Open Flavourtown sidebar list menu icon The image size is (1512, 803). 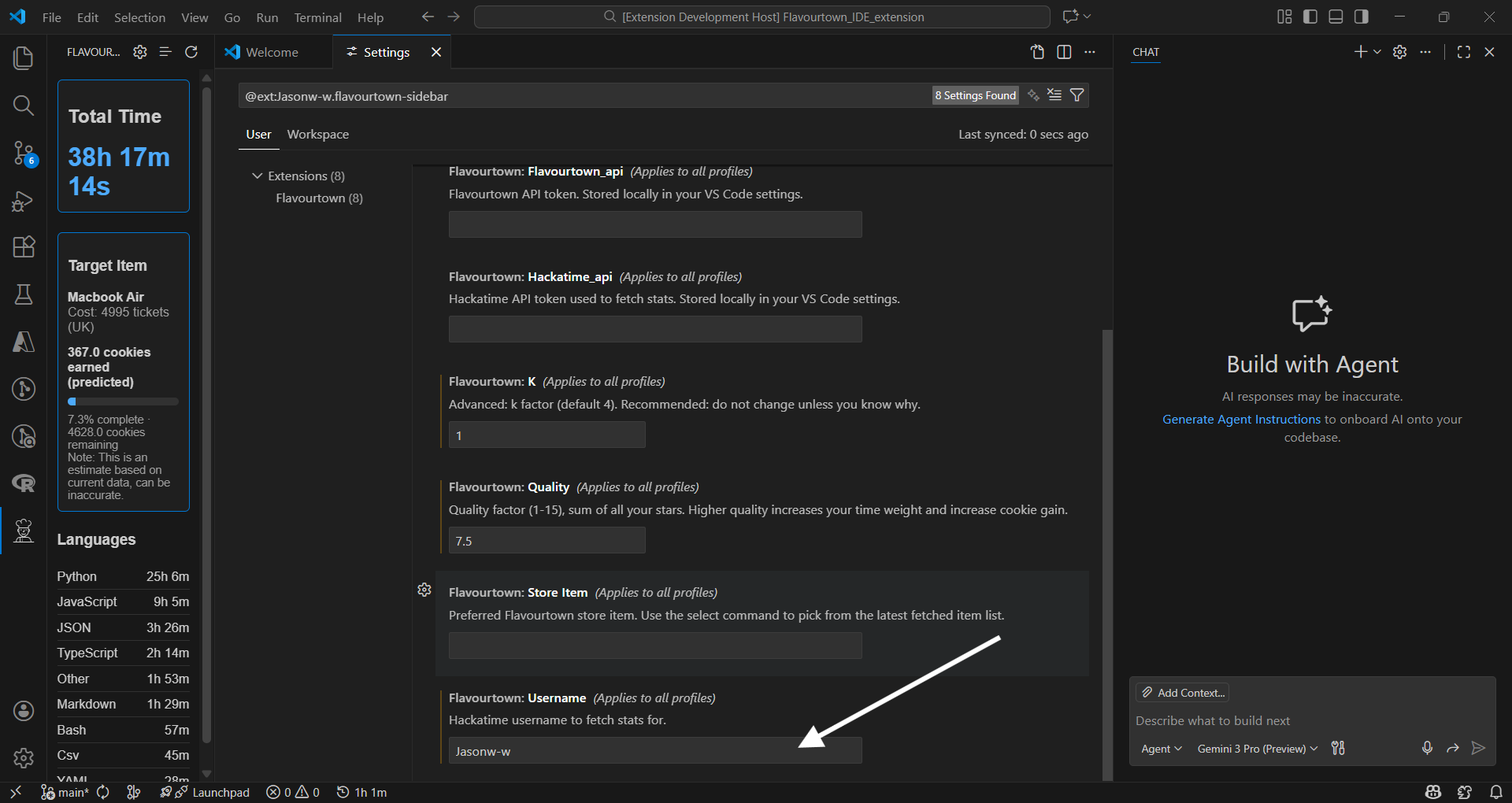[x=165, y=52]
